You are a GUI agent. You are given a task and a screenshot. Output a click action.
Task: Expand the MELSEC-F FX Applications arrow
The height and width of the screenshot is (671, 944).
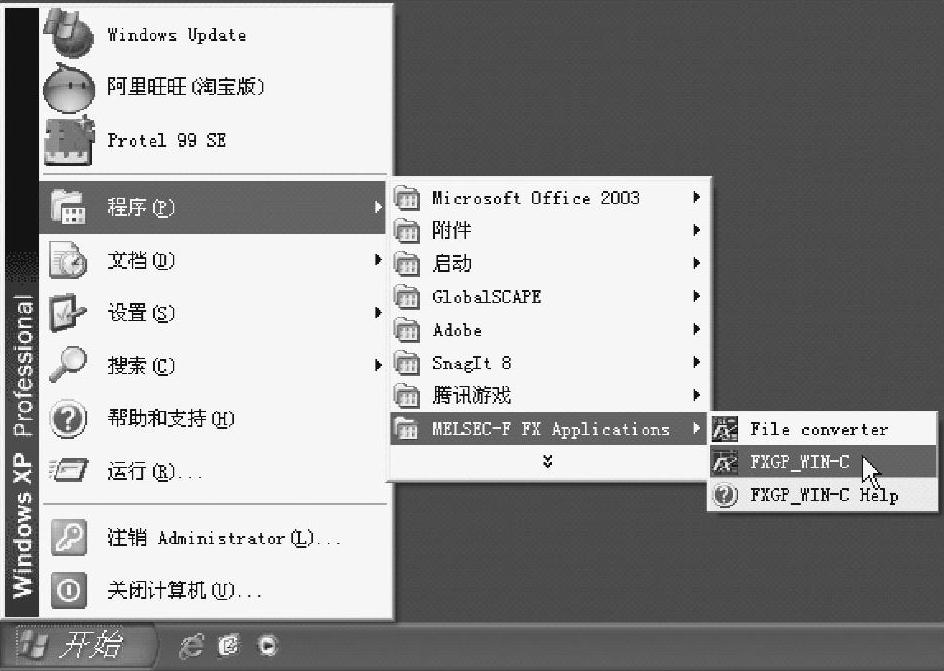coord(697,428)
